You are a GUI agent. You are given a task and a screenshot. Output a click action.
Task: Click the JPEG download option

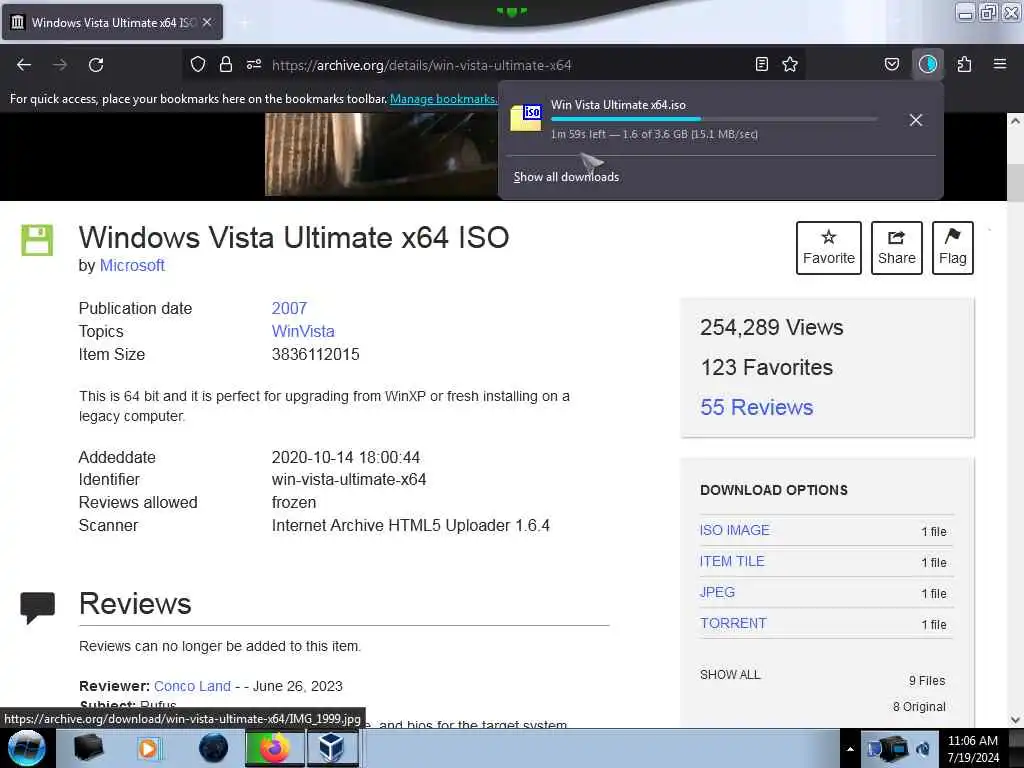[717, 592]
